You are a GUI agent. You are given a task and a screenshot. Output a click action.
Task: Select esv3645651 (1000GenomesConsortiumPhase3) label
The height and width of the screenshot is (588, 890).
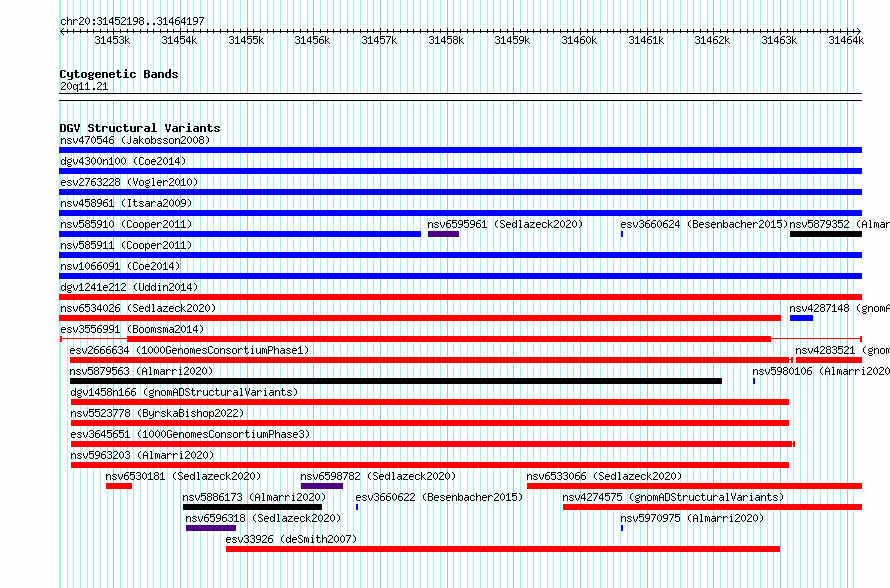(190, 434)
